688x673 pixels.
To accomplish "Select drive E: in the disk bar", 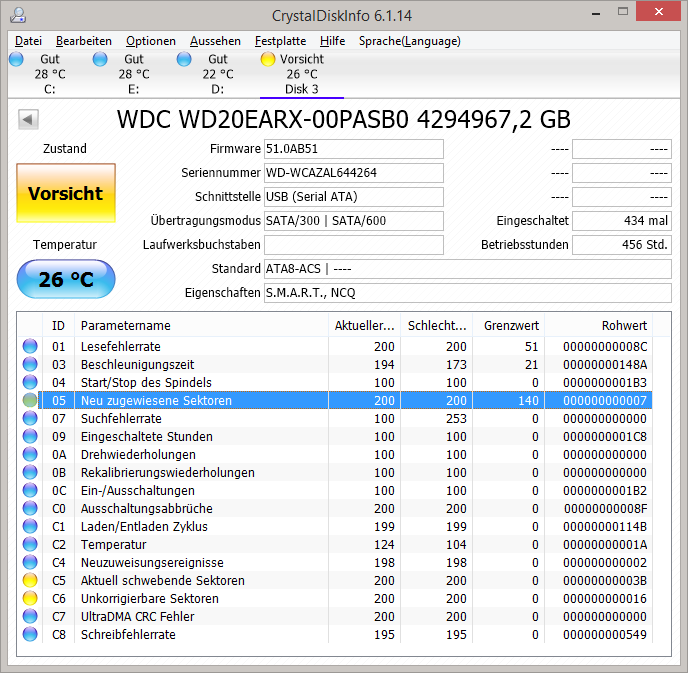I will point(133,74).
